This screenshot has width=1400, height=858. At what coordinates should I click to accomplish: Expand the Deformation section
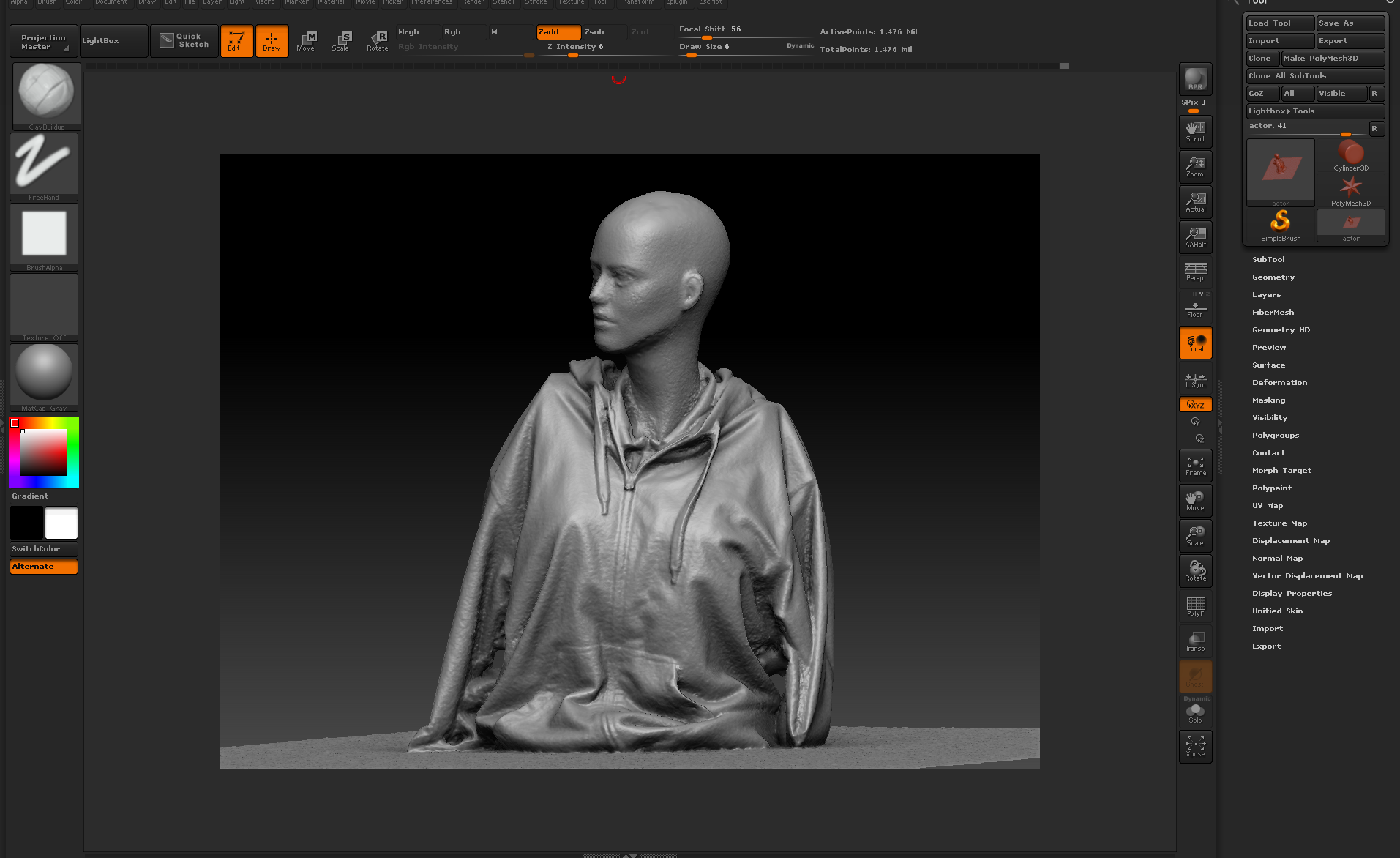pyautogui.click(x=1279, y=383)
